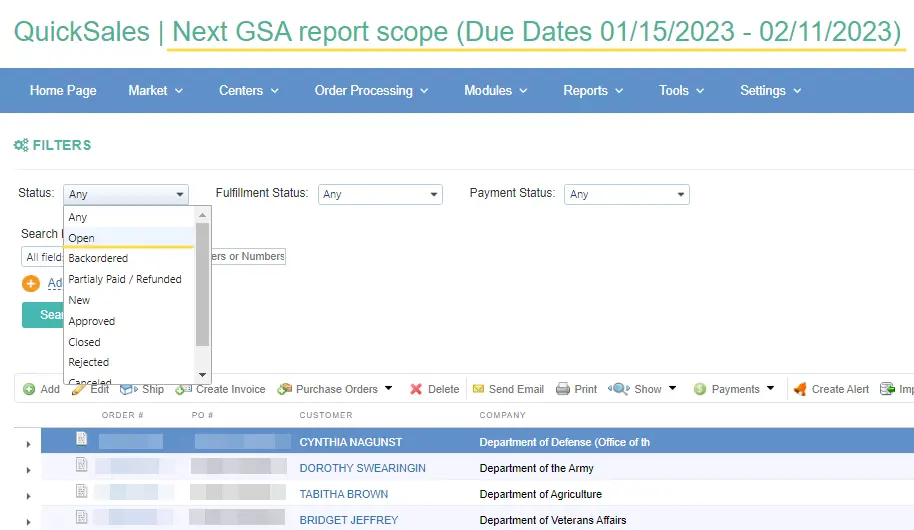Click the orange plus add-filter icon

[30, 283]
